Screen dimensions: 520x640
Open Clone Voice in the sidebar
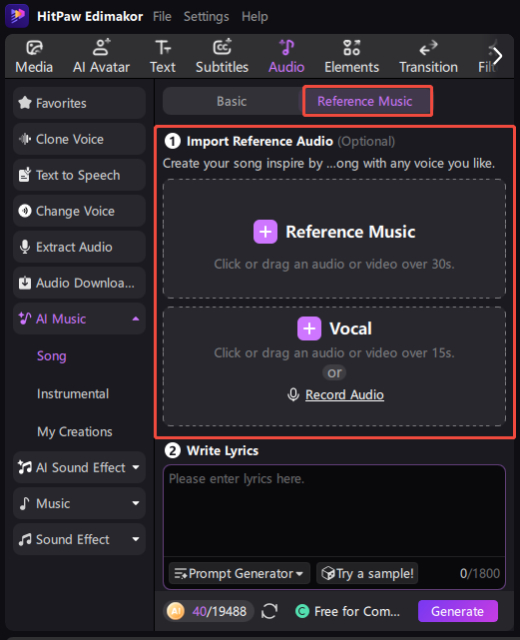[x=79, y=139]
